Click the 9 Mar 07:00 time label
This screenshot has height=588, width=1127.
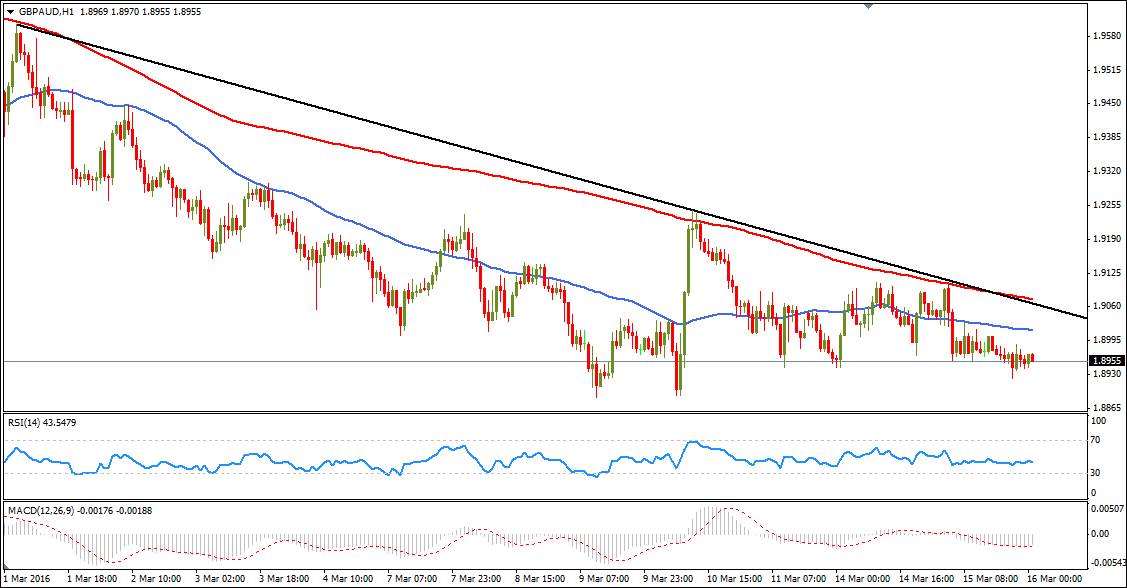point(604,579)
